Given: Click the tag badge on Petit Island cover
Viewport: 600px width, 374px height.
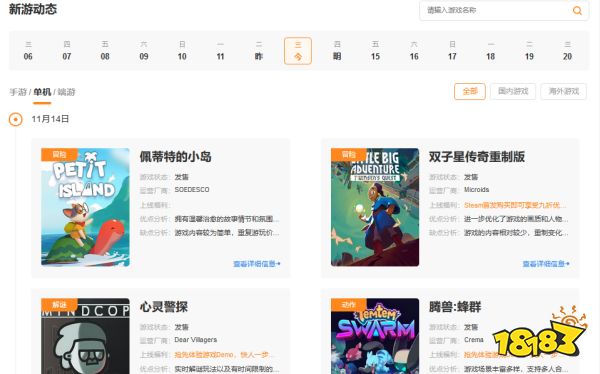Looking at the screenshot, I should pos(59,154).
